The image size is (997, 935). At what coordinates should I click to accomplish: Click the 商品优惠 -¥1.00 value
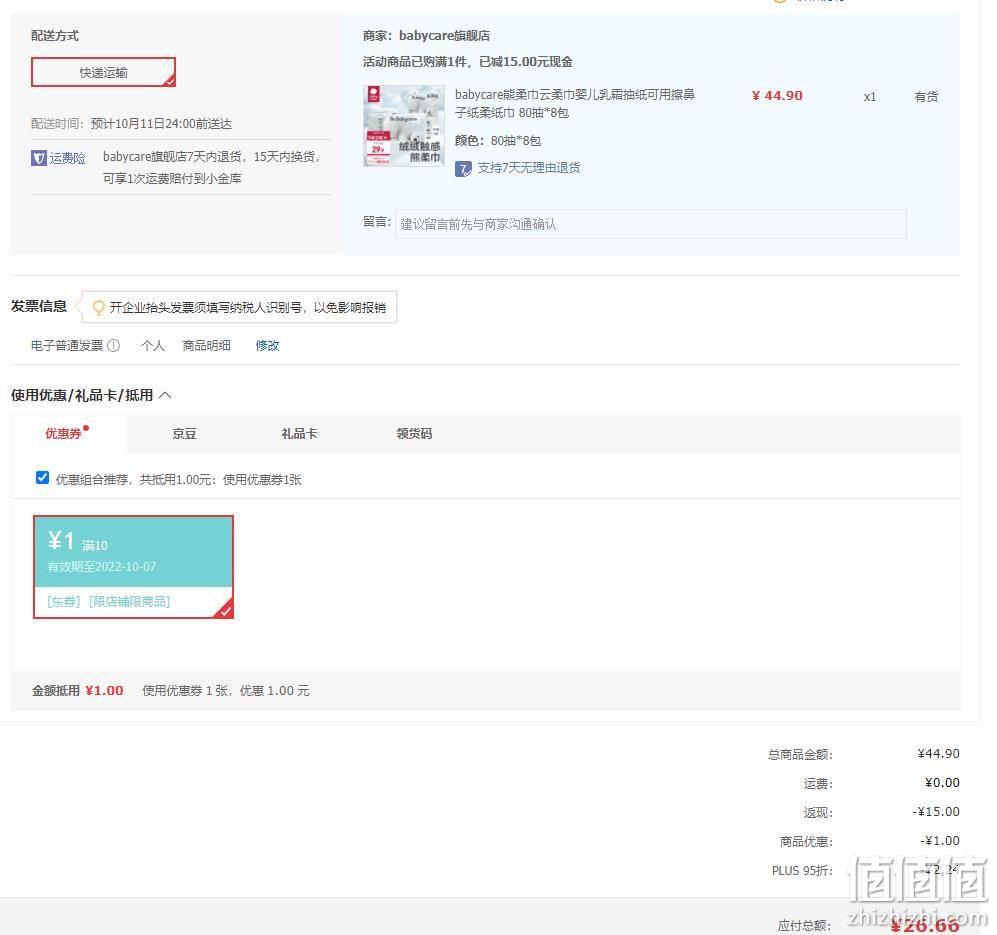pos(940,841)
